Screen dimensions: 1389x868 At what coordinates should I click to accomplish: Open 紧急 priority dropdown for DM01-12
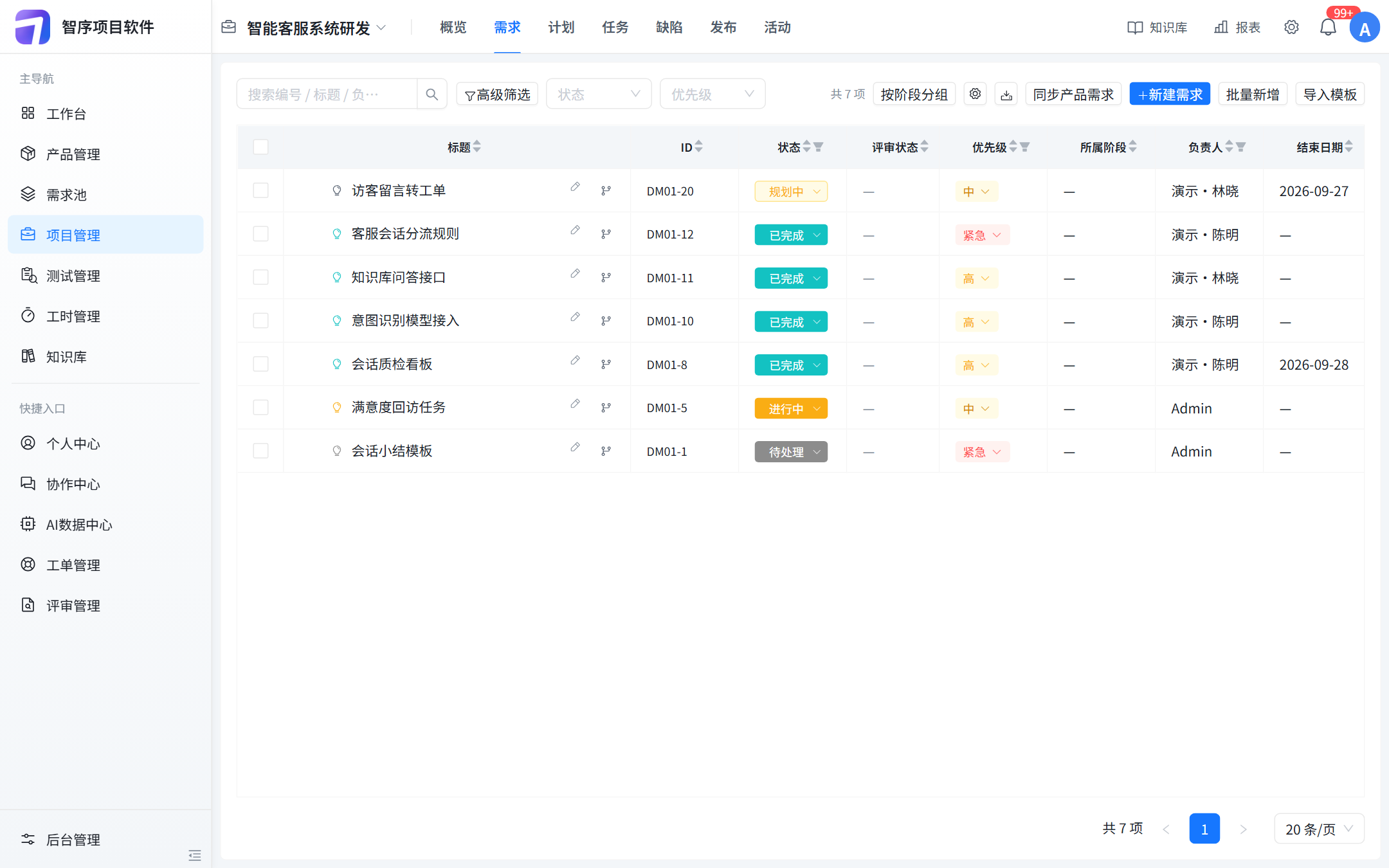982,235
